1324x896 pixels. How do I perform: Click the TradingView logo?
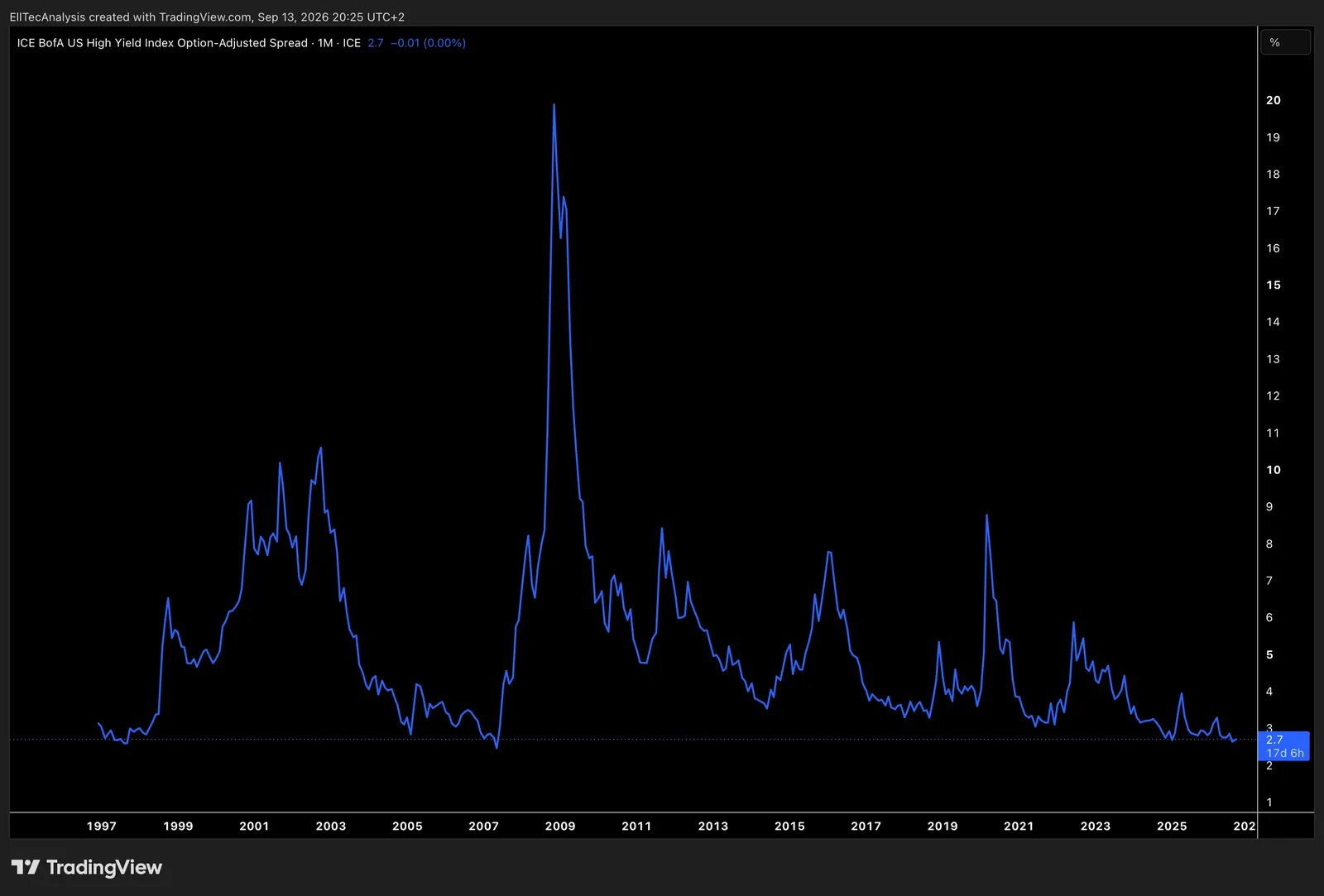click(87, 867)
